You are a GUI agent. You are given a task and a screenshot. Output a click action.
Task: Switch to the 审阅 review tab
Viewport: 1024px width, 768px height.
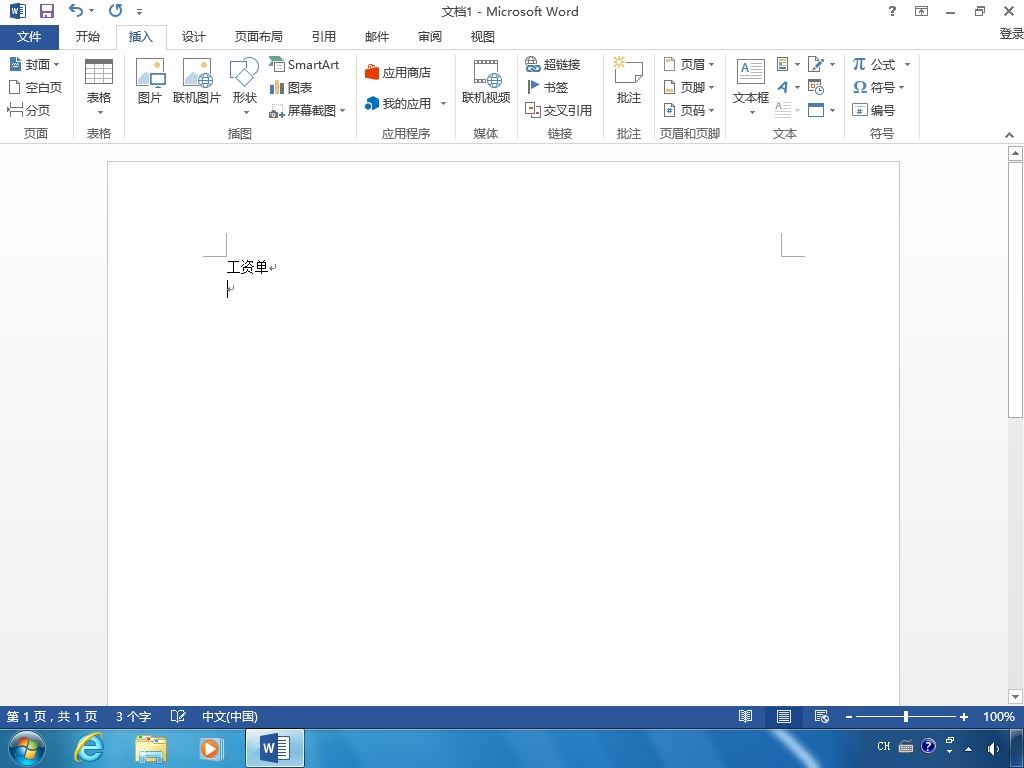click(430, 37)
